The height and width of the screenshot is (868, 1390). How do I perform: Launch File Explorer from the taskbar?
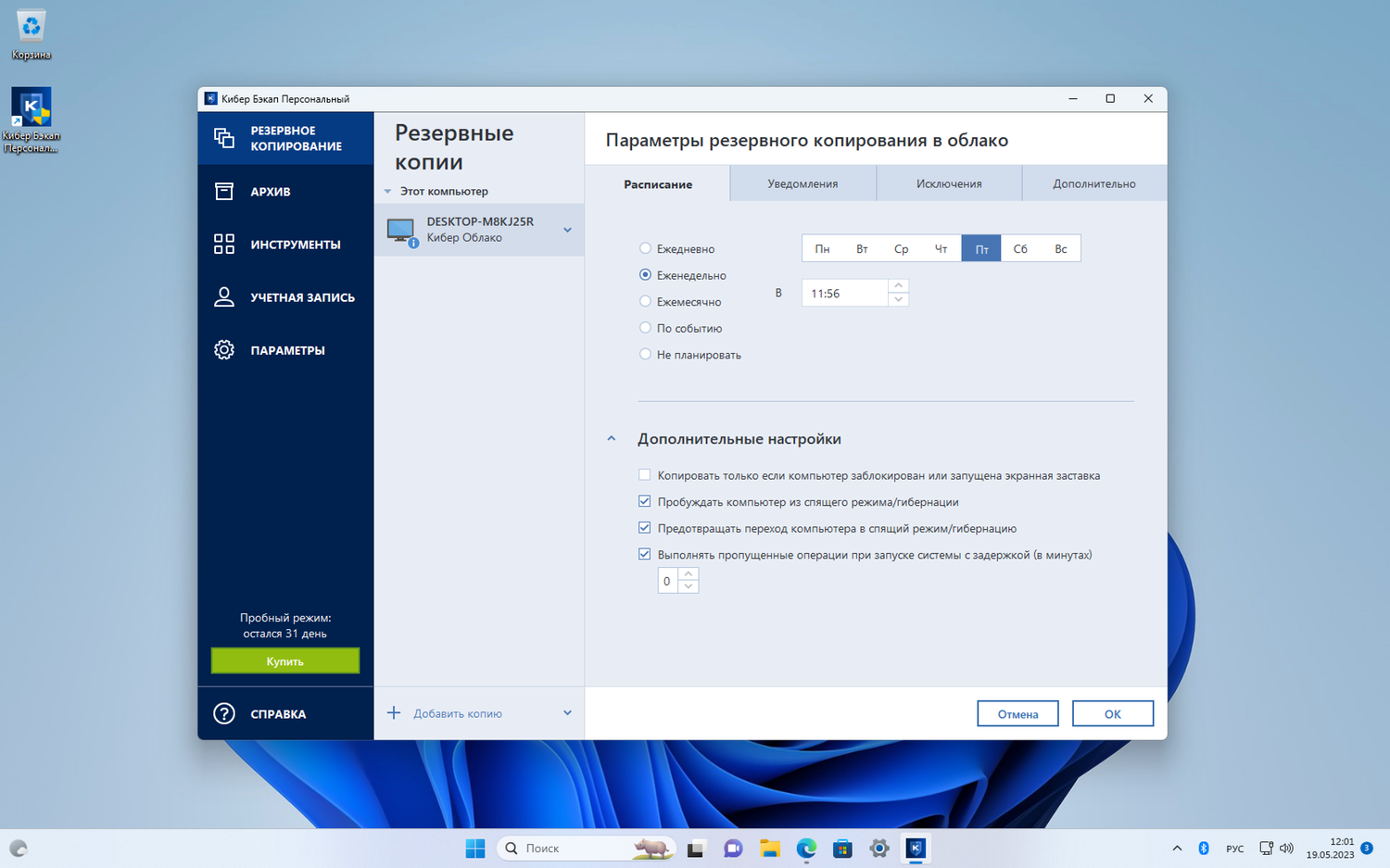(769, 848)
